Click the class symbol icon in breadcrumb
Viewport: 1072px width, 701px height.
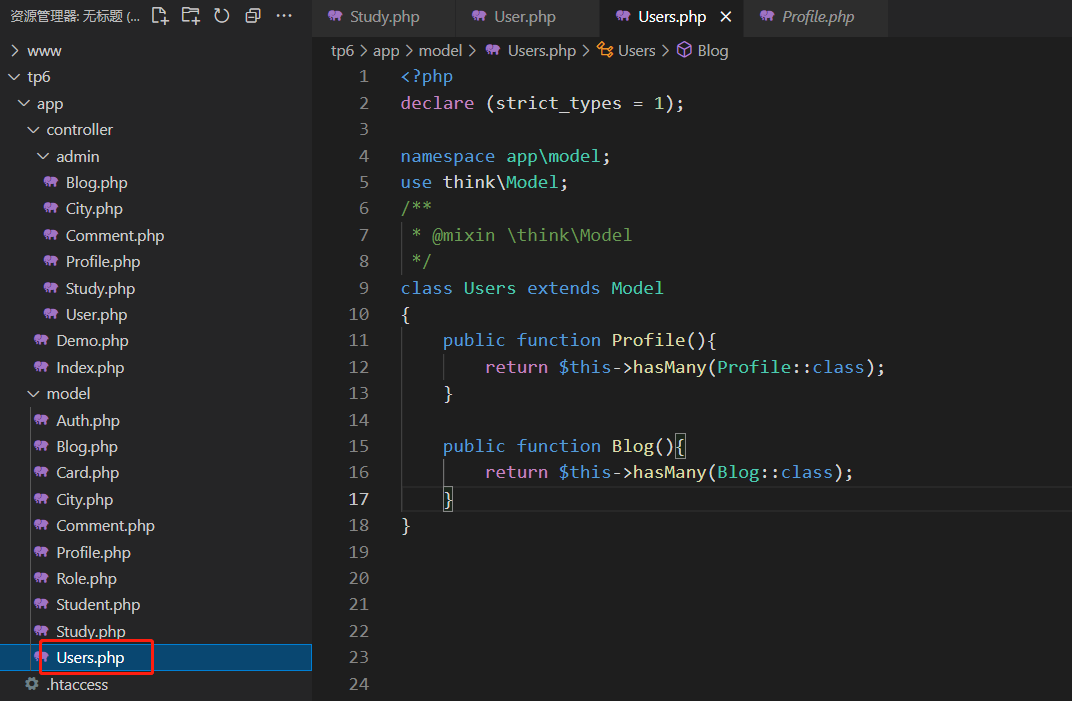(x=605, y=49)
